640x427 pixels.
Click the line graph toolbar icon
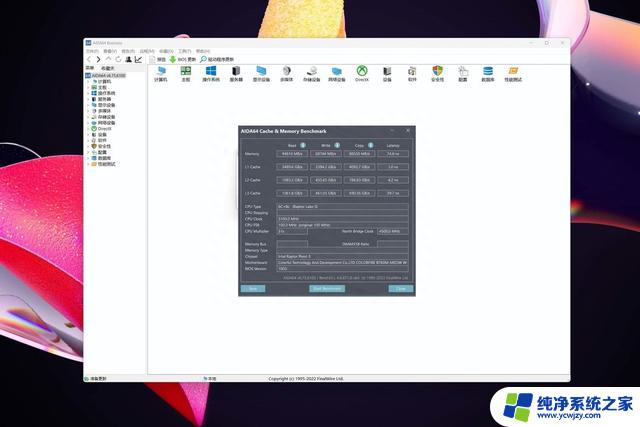[138, 60]
